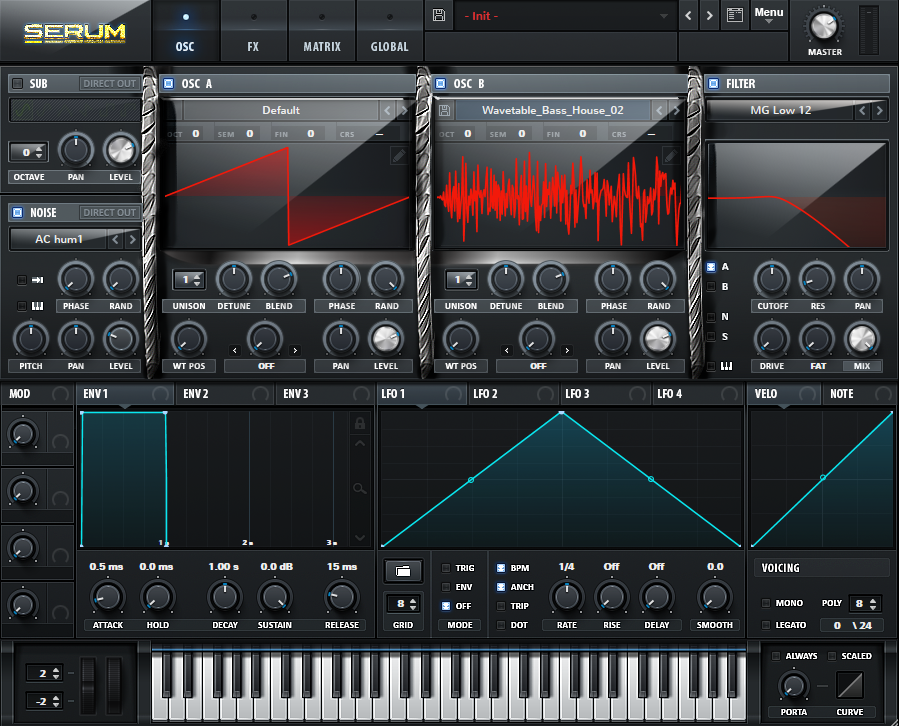Toggle the FILTER power switch
This screenshot has height=726, width=899.
click(713, 83)
